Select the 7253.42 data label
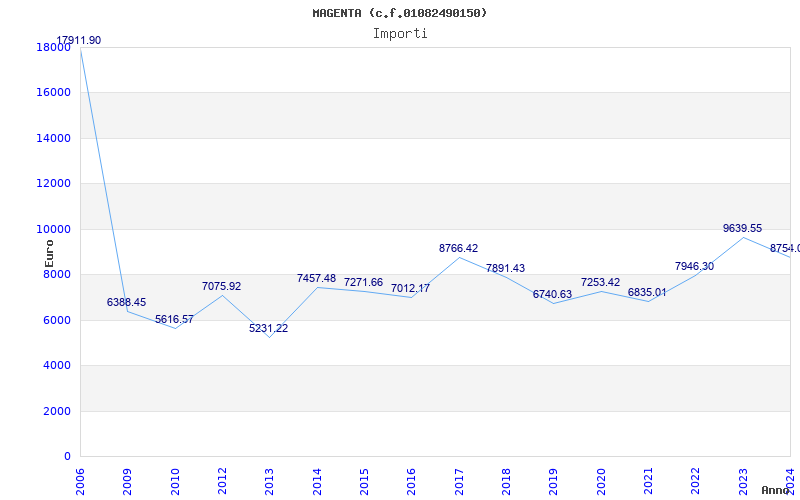Image resolution: width=800 pixels, height=500 pixels. pyautogui.click(x=600, y=282)
